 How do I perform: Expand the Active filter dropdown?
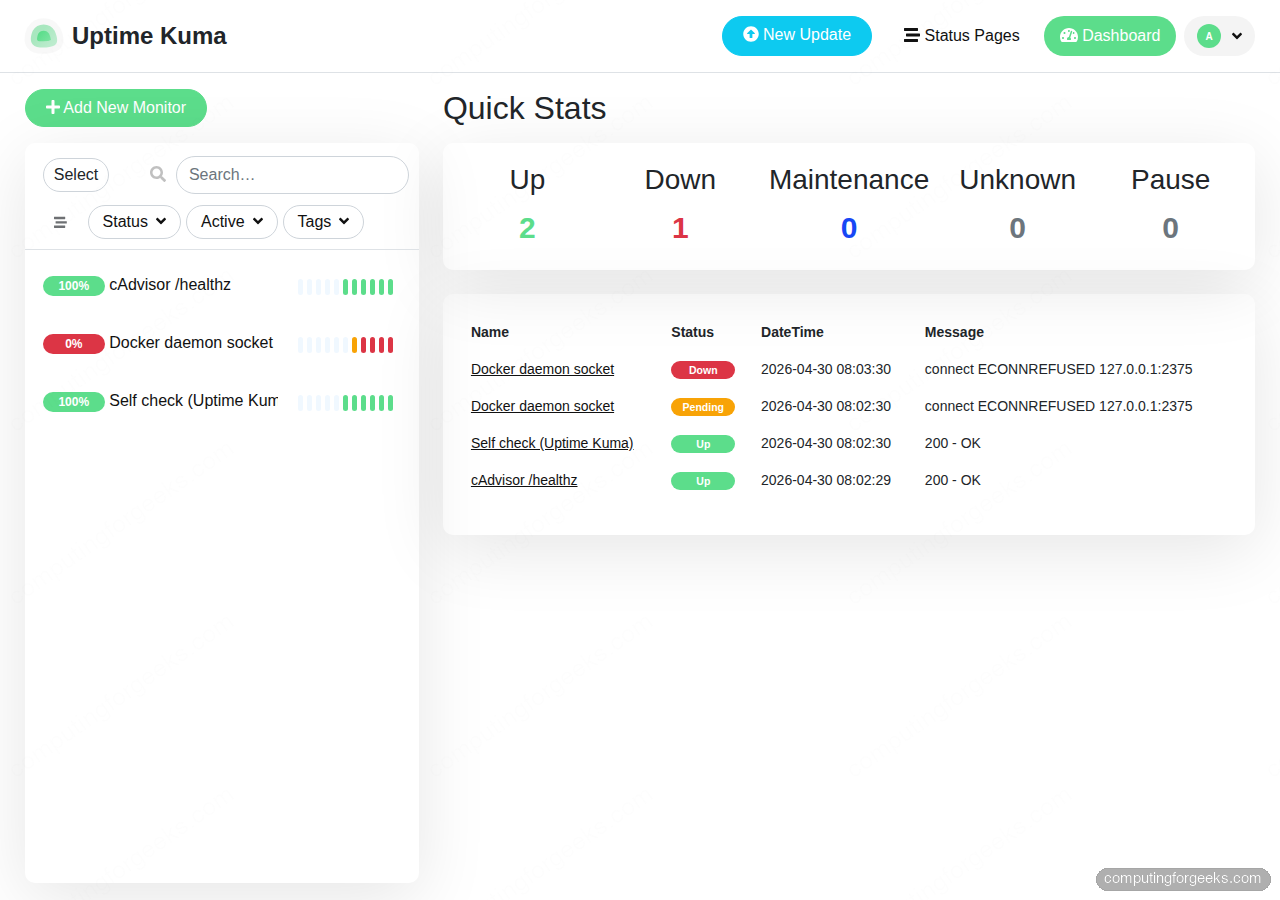coord(232,222)
